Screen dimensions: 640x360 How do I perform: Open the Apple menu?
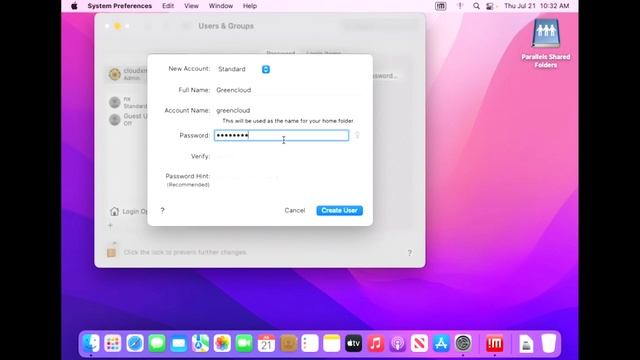tap(74, 6)
